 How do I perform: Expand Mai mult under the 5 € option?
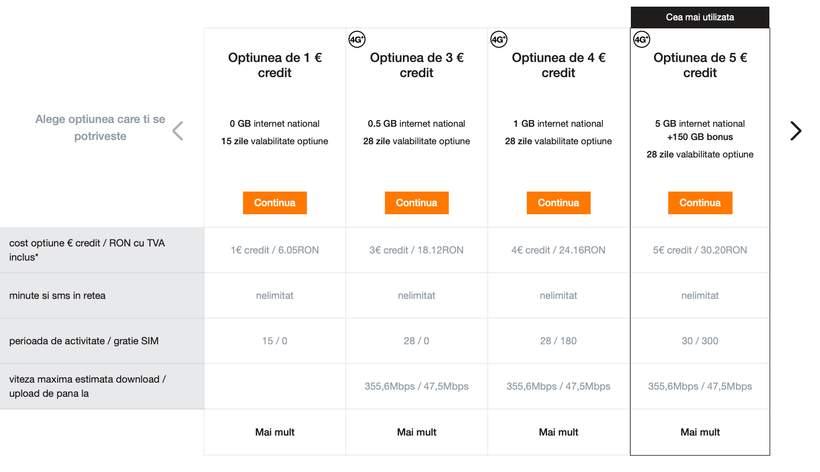(700, 432)
